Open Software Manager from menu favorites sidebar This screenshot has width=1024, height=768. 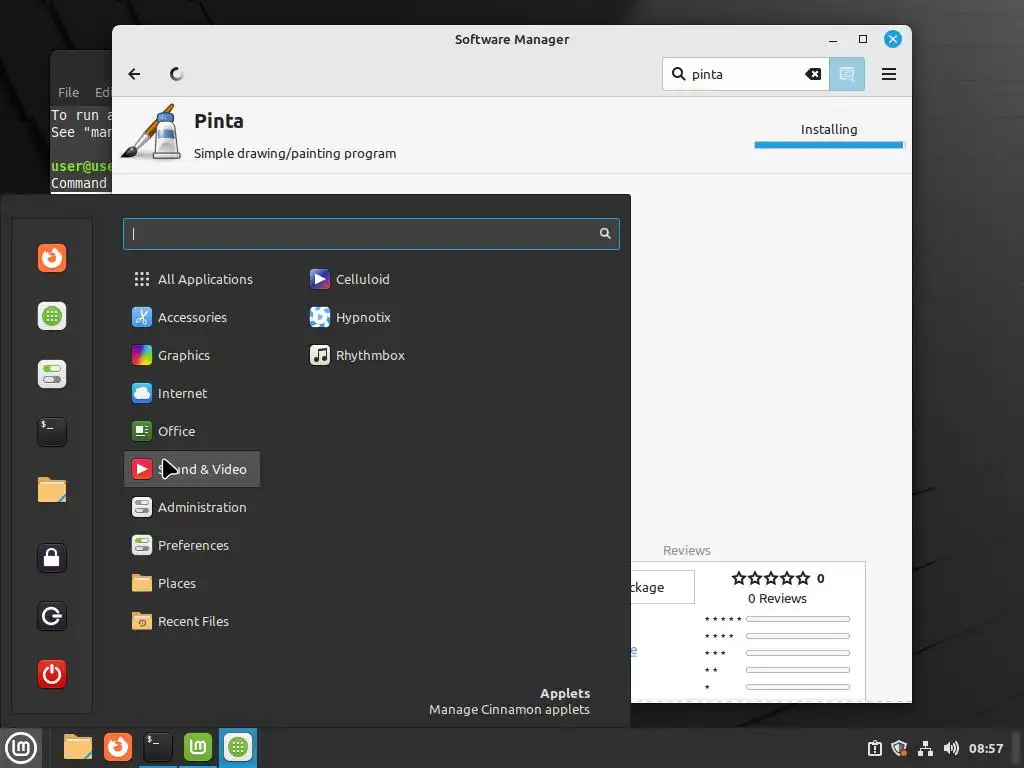point(52,316)
